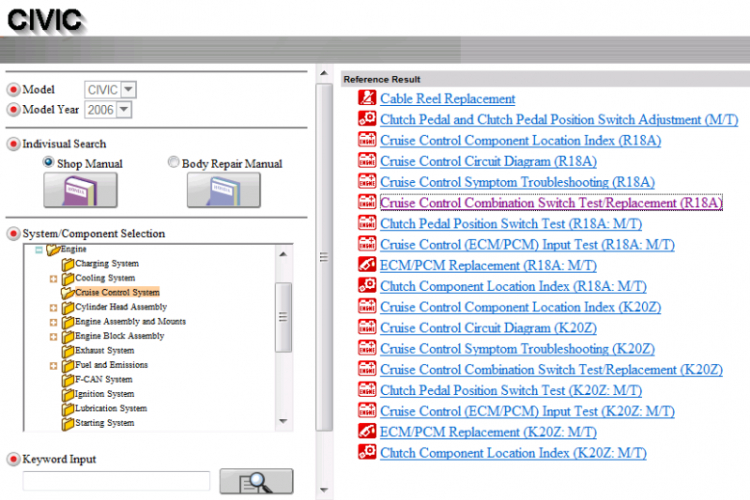Screen dimensions: 750x500
Task: Click icon beside Cruise Control Component Location Index (R18A)
Action: click(367, 139)
